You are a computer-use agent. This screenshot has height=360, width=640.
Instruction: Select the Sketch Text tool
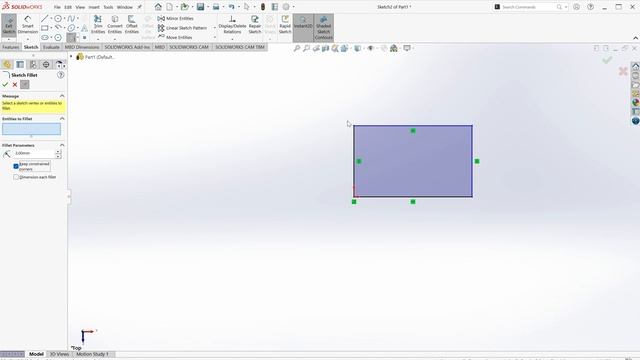[84, 28]
